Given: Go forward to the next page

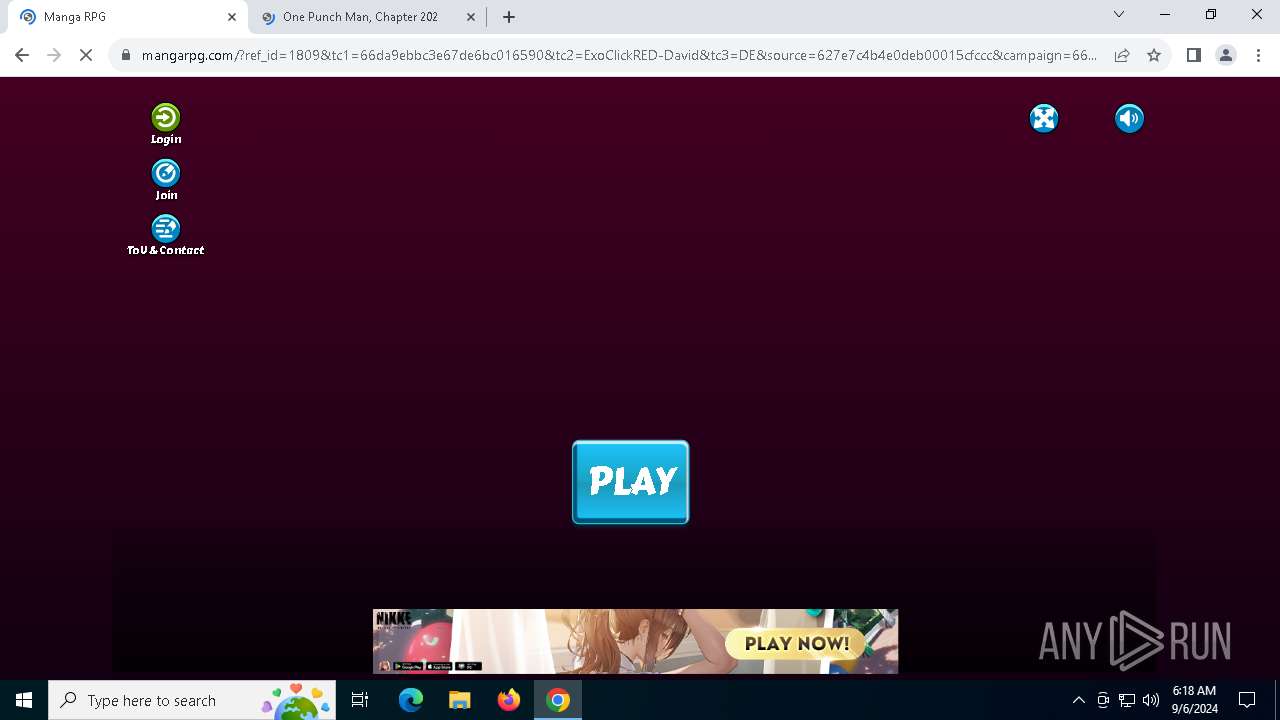Looking at the screenshot, I should tap(54, 55).
